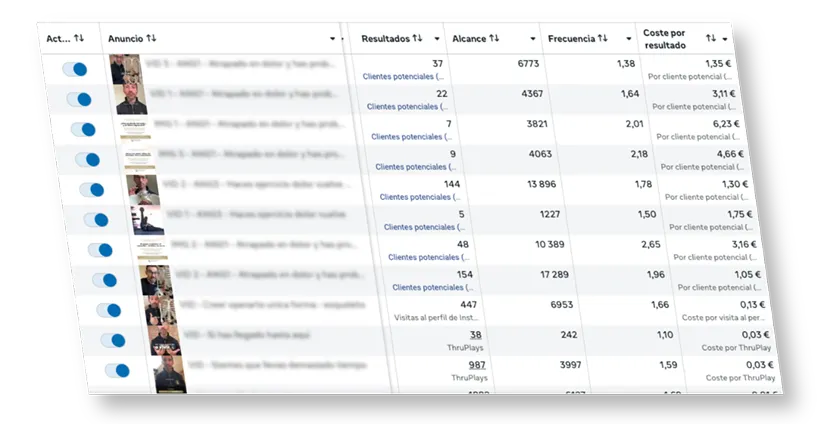840x424 pixels.
Task: Toggle the ad with 987 ThruPlays
Action: pos(117,370)
